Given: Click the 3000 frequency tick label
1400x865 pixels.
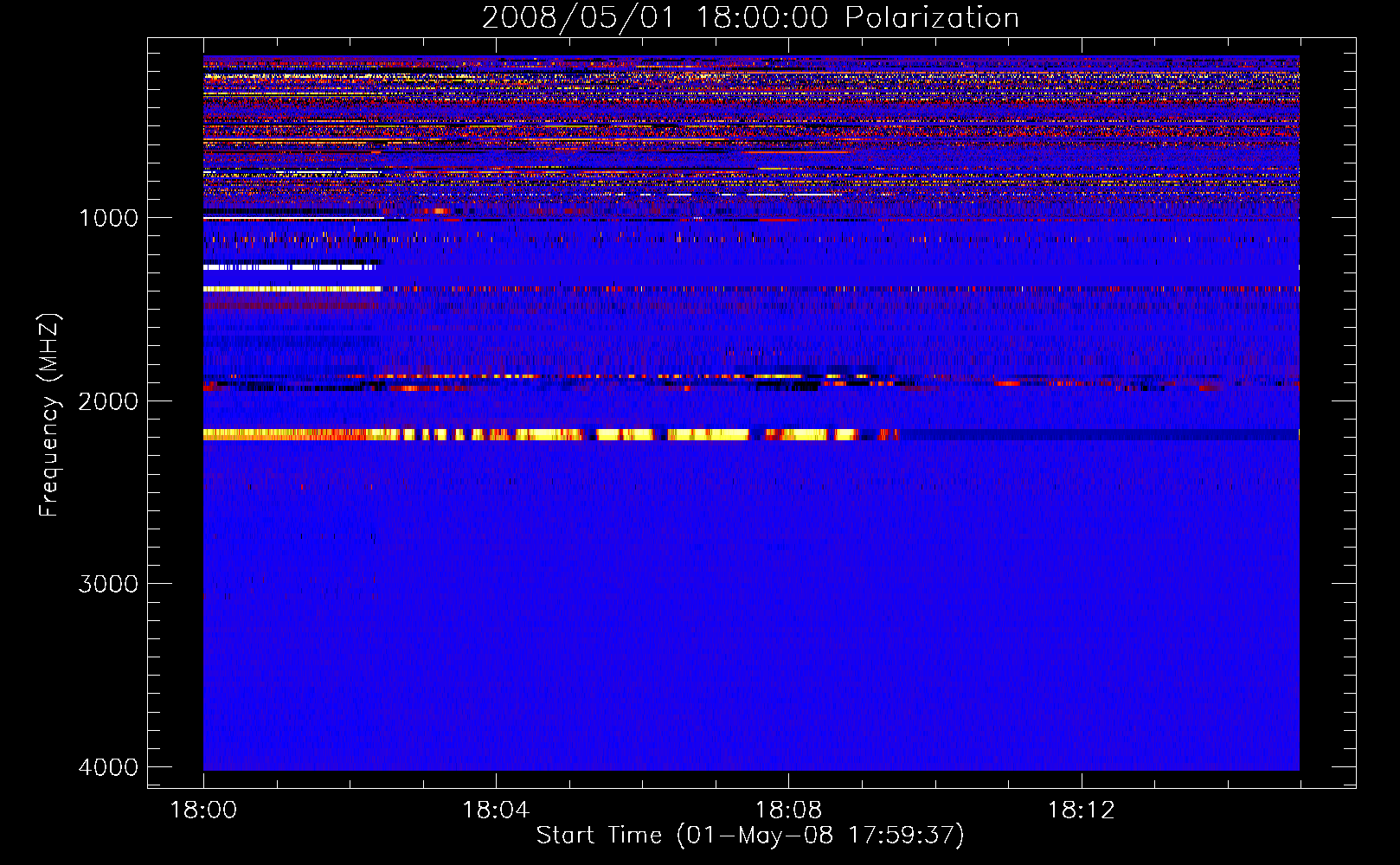Looking at the screenshot, I should pyautogui.click(x=108, y=584).
